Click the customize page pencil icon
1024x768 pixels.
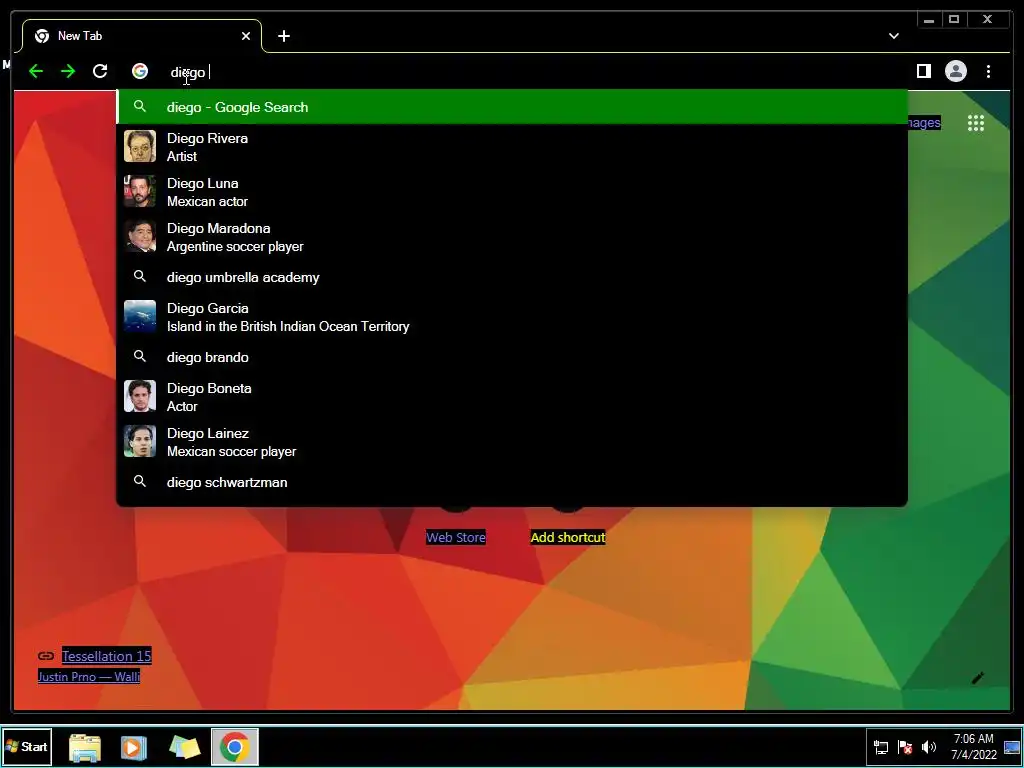(x=978, y=679)
